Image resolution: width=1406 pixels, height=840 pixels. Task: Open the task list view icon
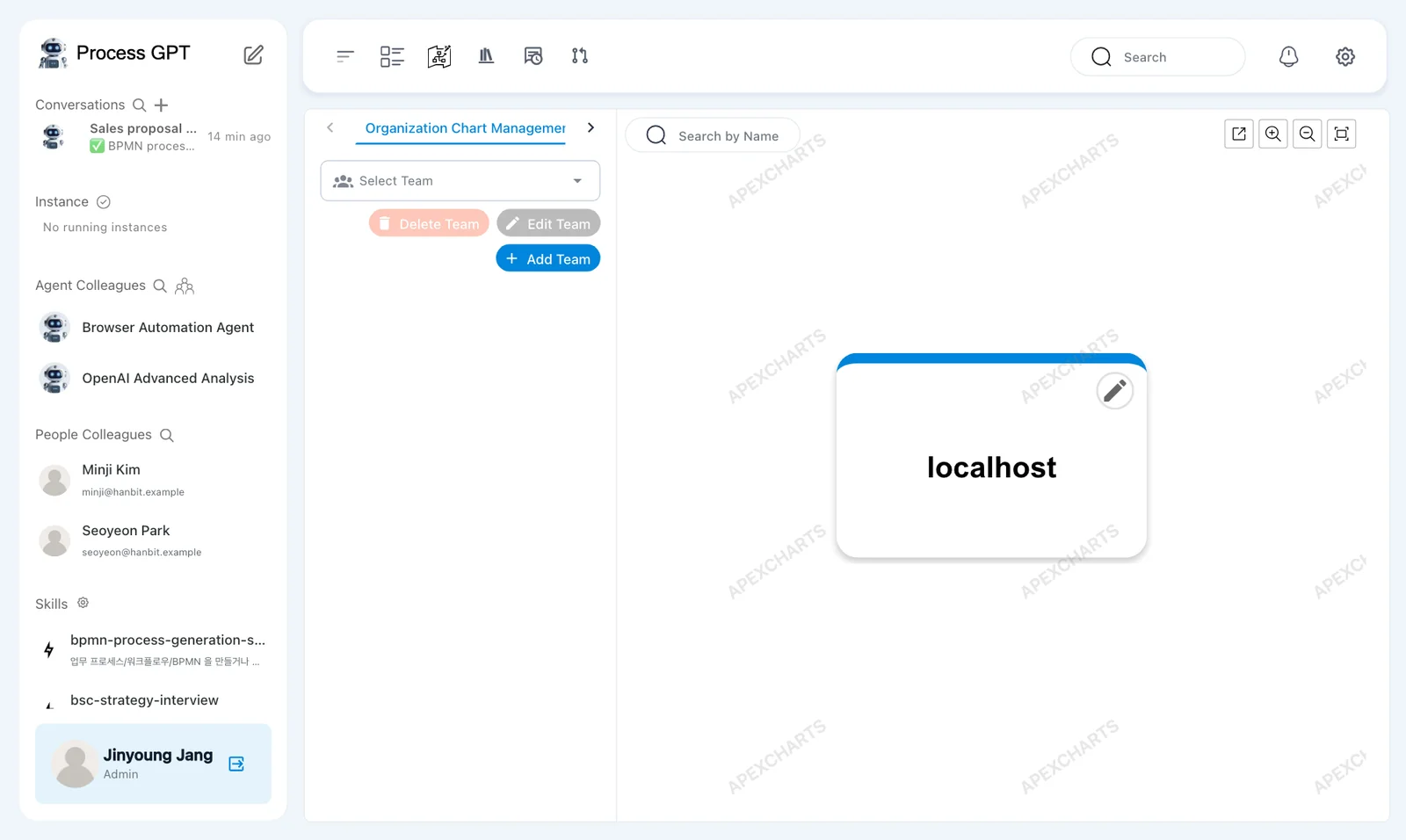[x=392, y=56]
